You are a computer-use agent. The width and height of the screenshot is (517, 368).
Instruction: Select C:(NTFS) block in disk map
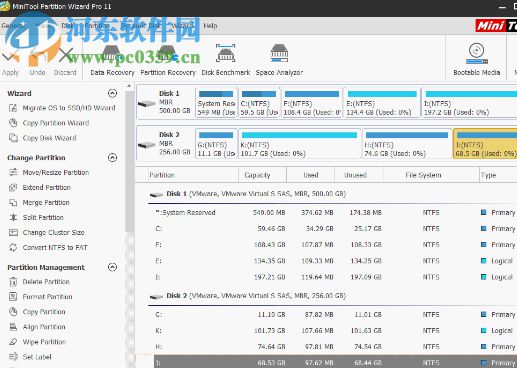pyautogui.click(x=259, y=103)
